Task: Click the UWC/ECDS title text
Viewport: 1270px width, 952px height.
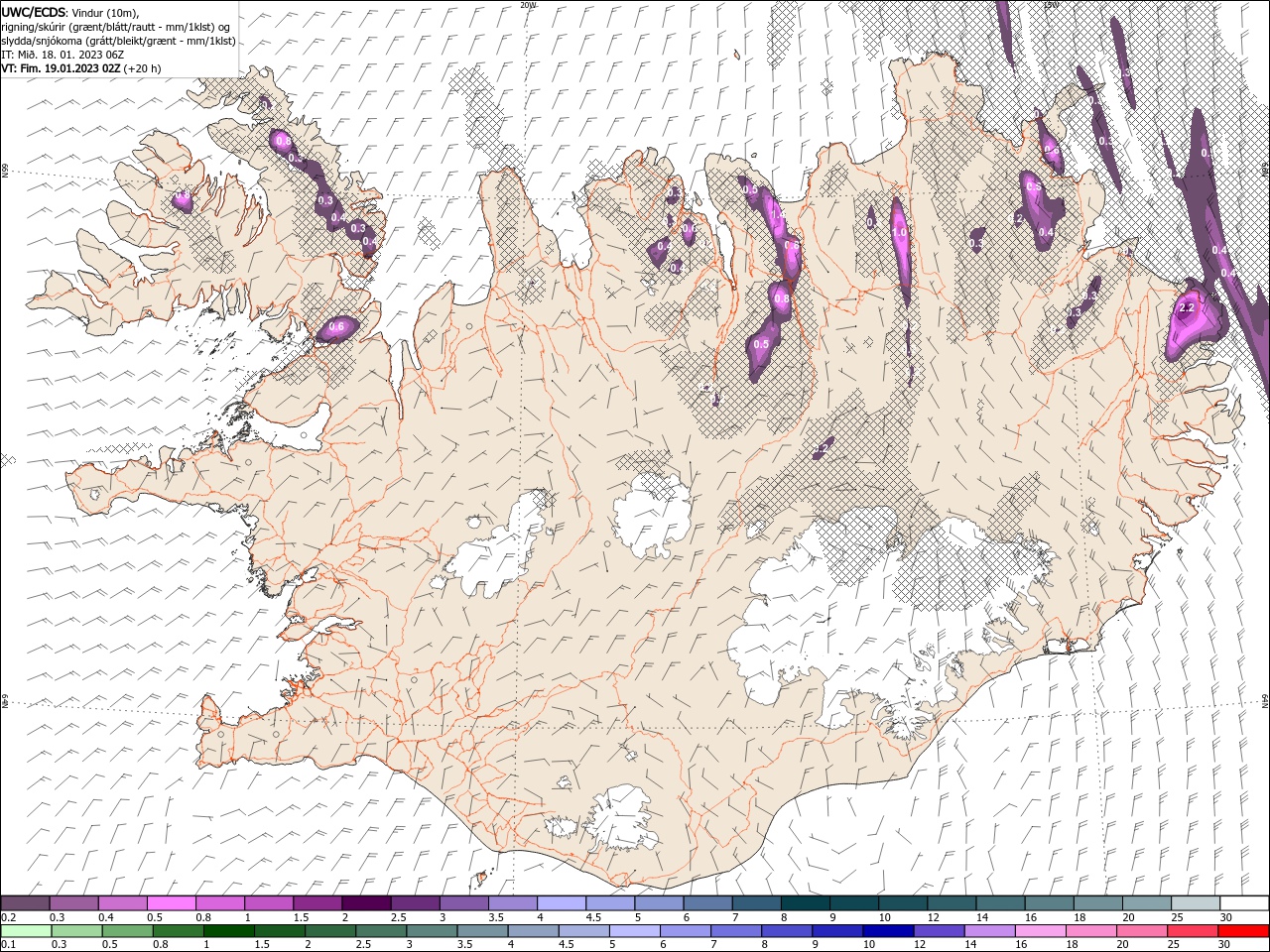Action: [x=35, y=12]
